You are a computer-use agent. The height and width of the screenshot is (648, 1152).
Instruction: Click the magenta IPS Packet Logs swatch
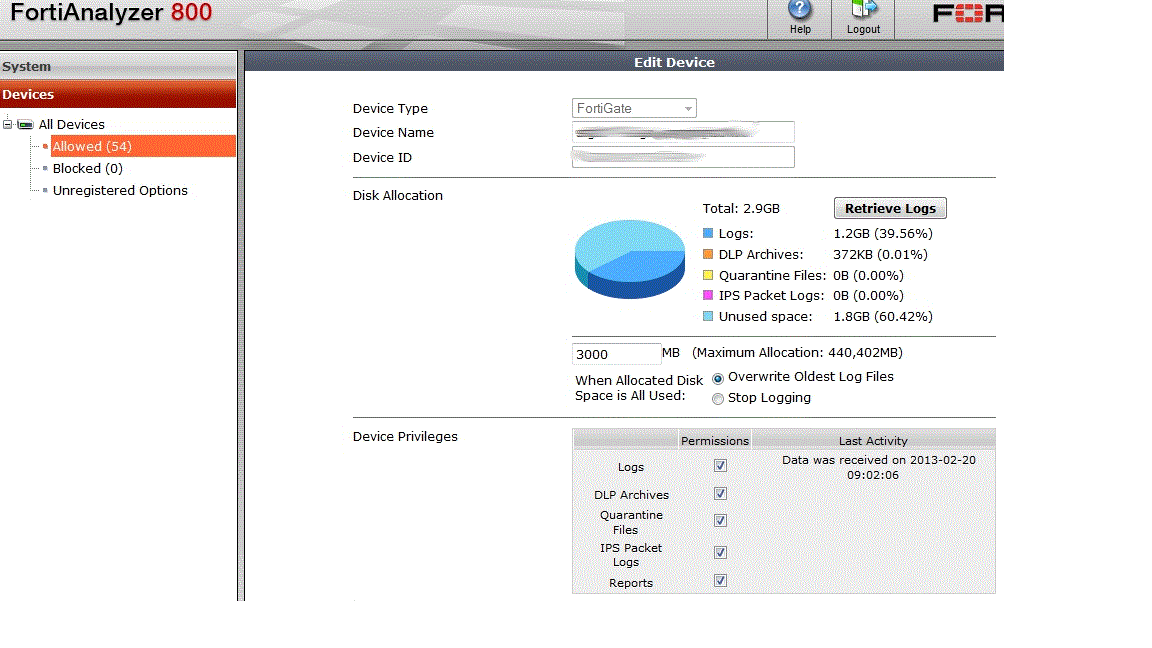point(708,295)
